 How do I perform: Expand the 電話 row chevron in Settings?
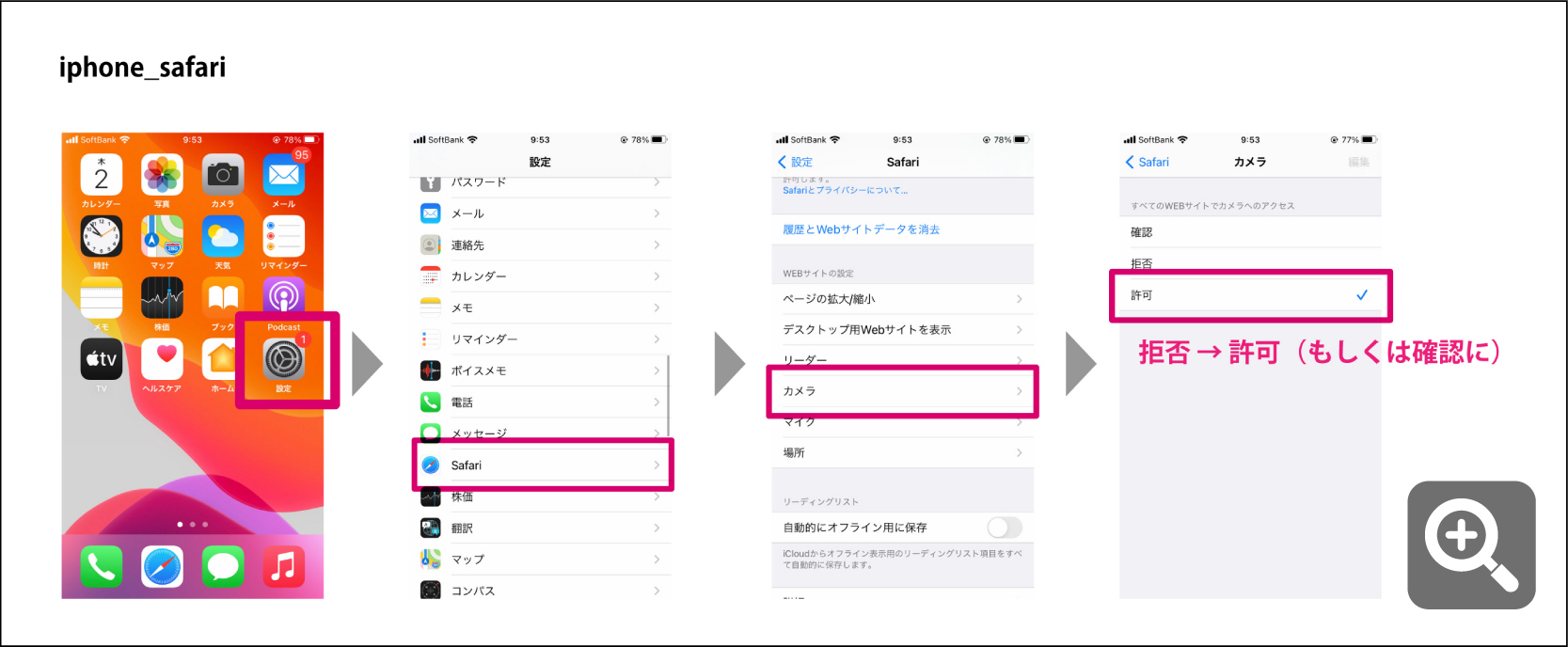[x=657, y=402]
